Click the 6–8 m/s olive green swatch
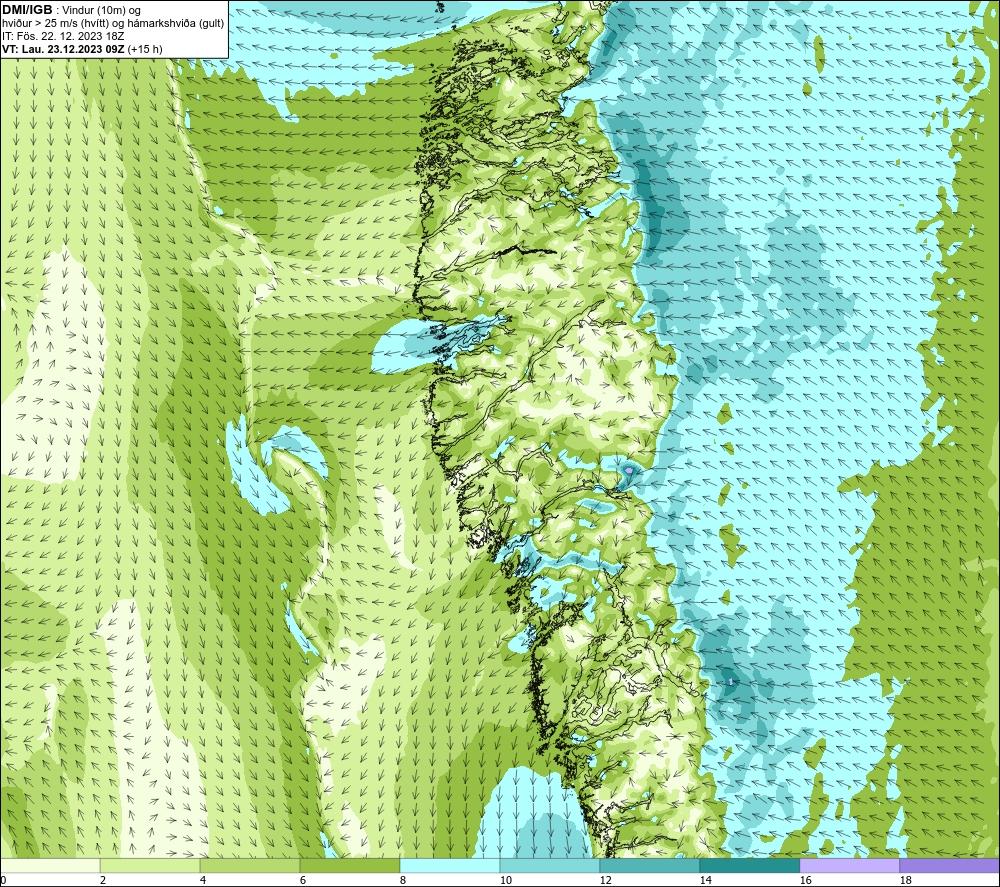The height and width of the screenshot is (887, 1000). 350,865
